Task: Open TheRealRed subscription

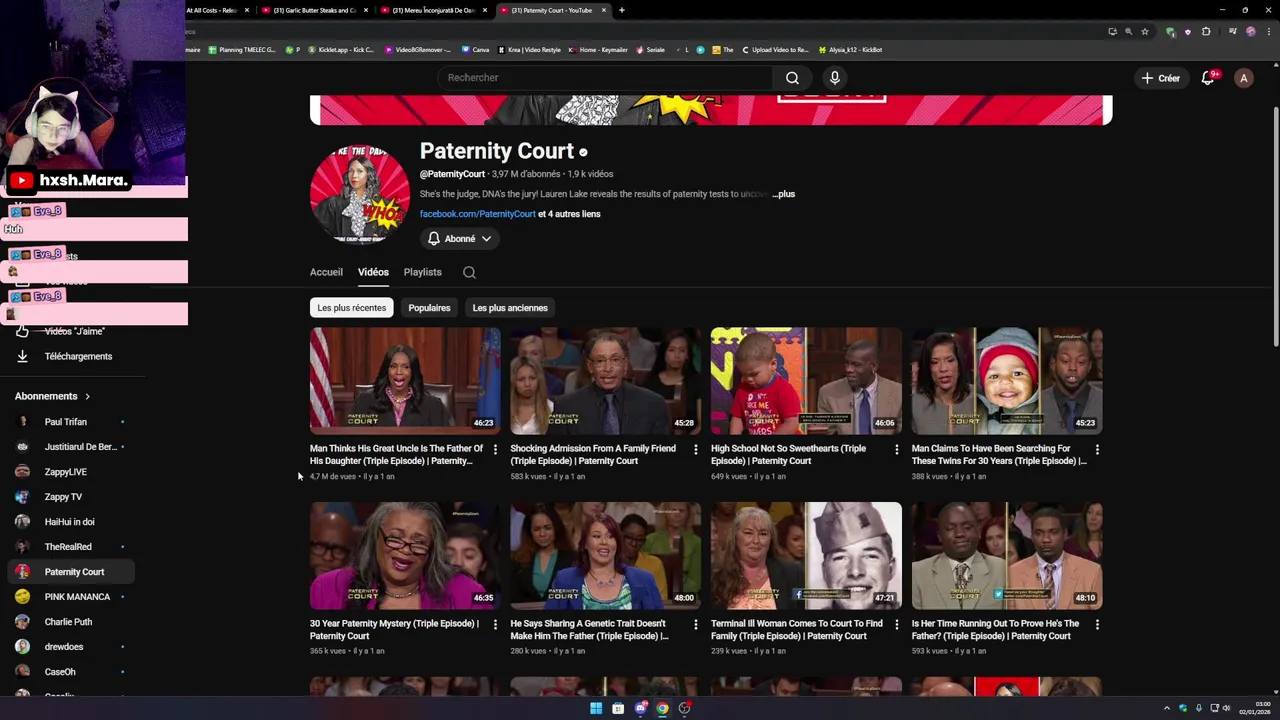Action: tap(70, 547)
